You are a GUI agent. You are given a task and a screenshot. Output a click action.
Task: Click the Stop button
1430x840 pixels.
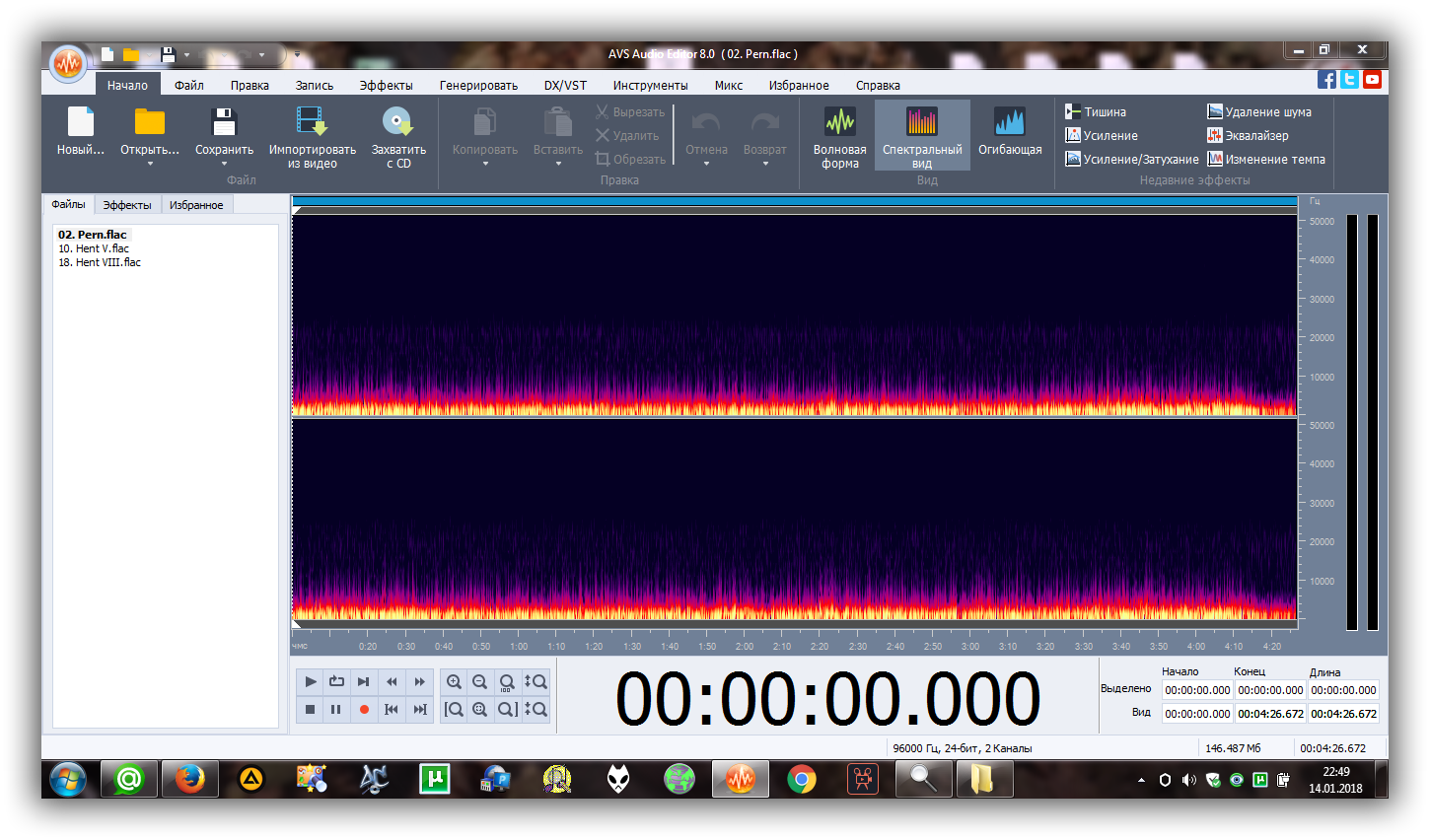[x=311, y=709]
